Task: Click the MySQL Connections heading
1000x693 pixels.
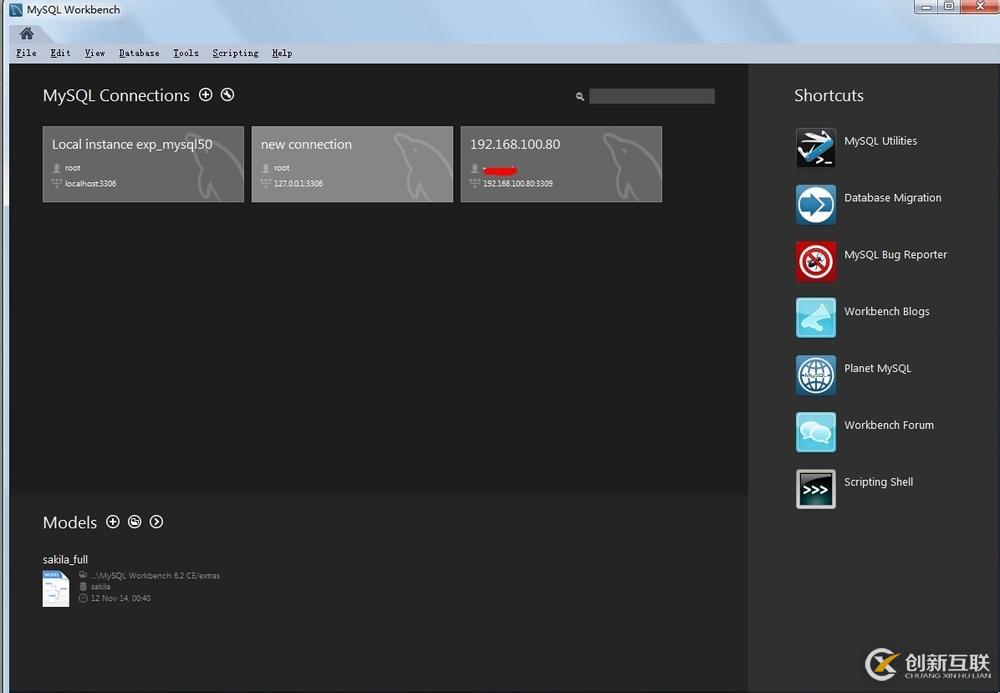Action: pyautogui.click(x=116, y=96)
